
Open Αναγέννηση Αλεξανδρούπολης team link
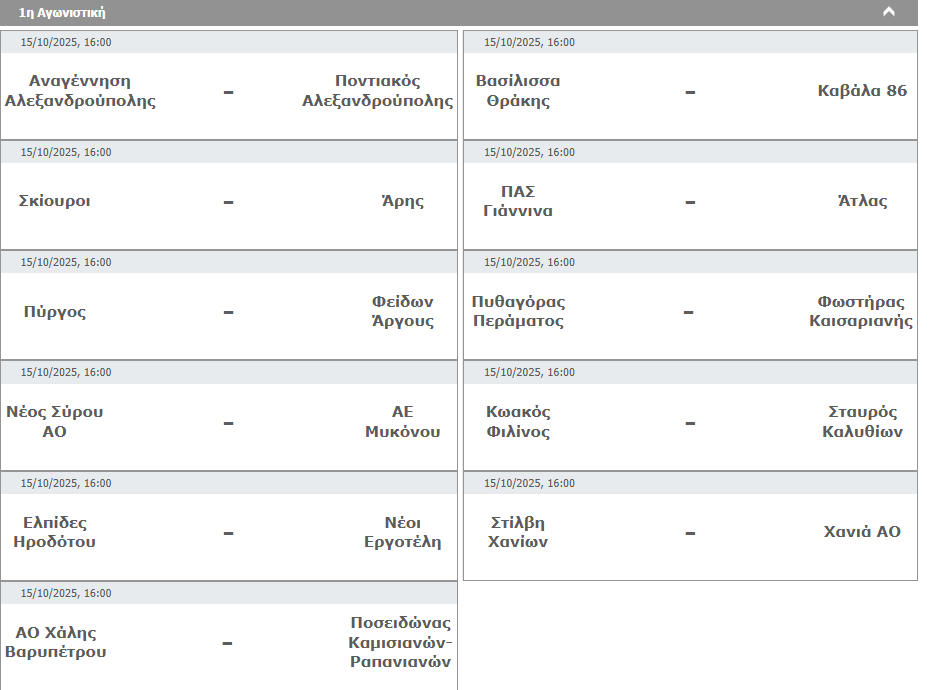coord(80,91)
